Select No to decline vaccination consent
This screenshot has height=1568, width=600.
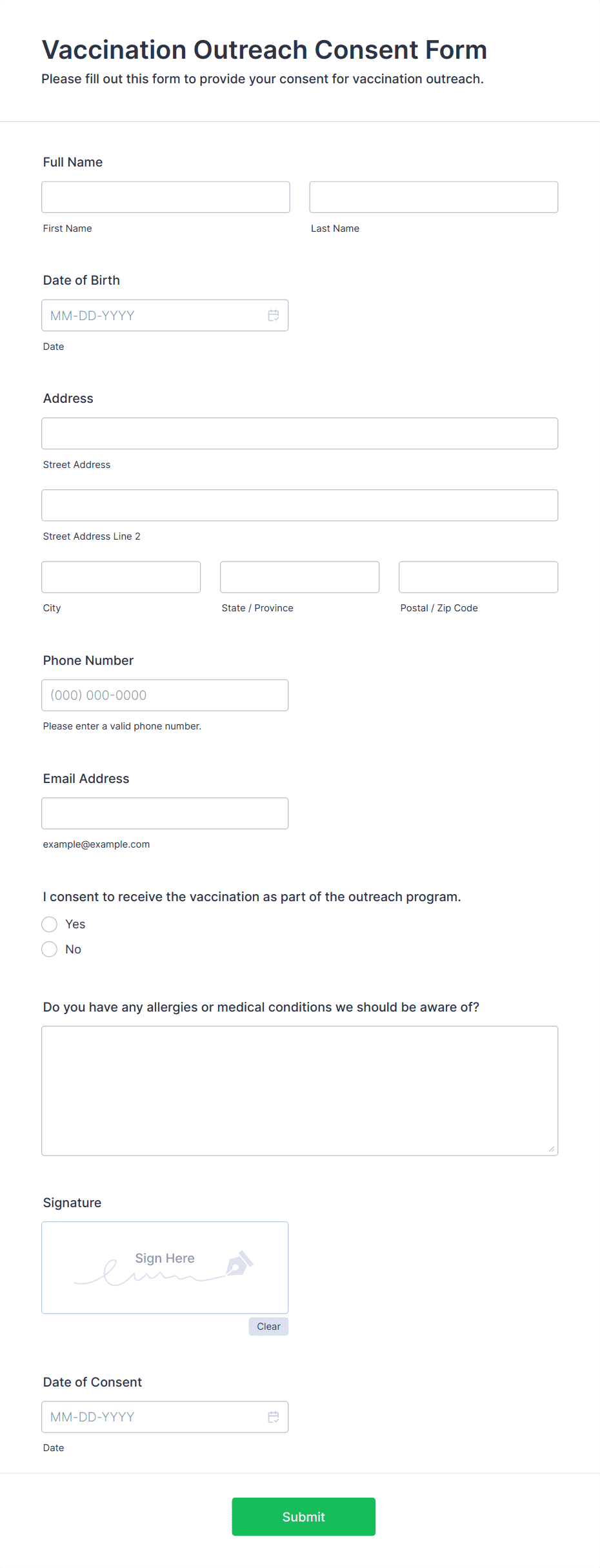click(49, 949)
